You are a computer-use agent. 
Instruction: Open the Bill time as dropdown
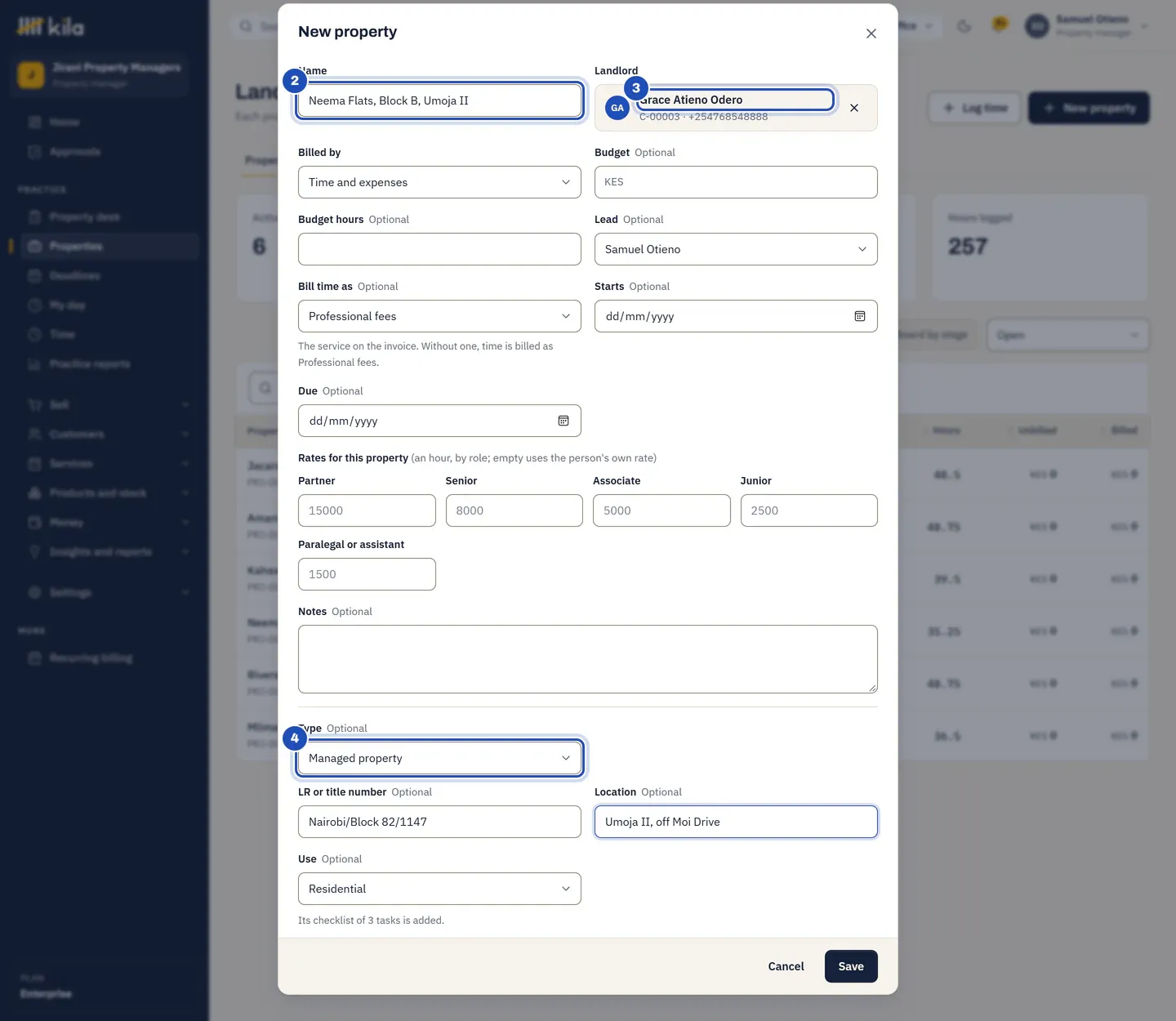tap(439, 316)
